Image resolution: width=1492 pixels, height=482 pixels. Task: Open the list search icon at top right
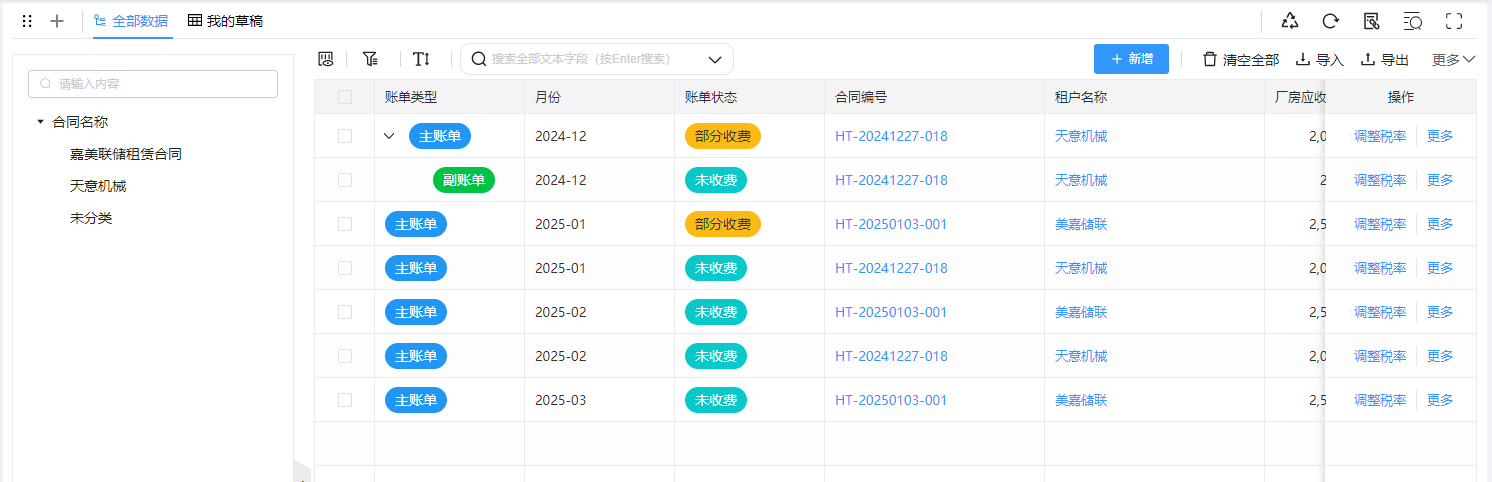coord(1412,21)
